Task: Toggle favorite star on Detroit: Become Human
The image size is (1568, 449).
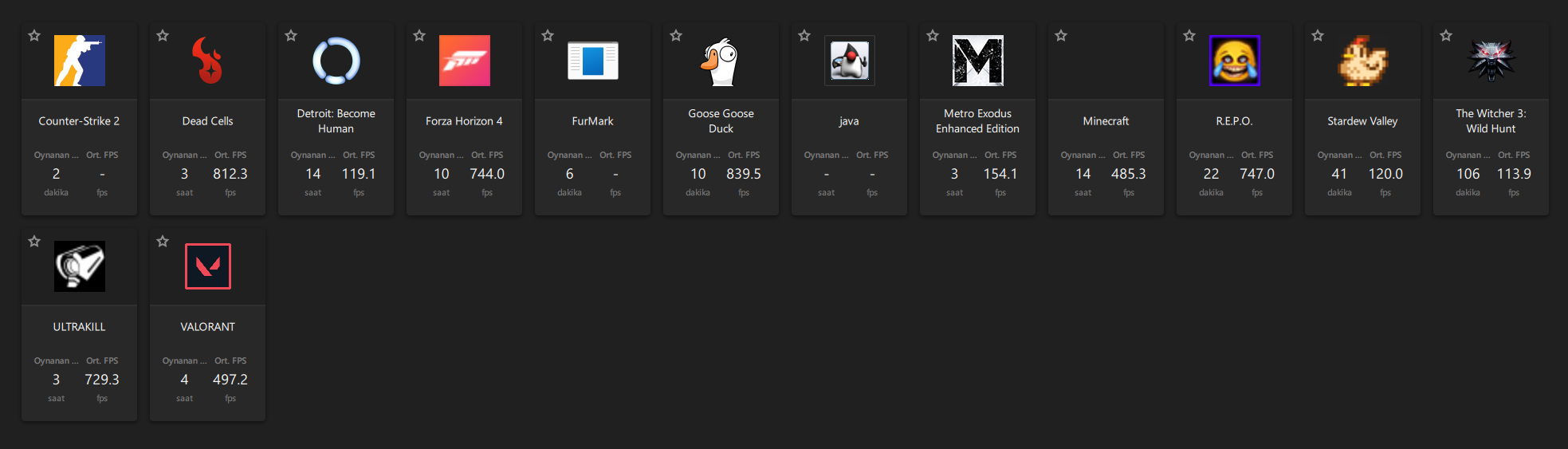Action: [x=291, y=35]
